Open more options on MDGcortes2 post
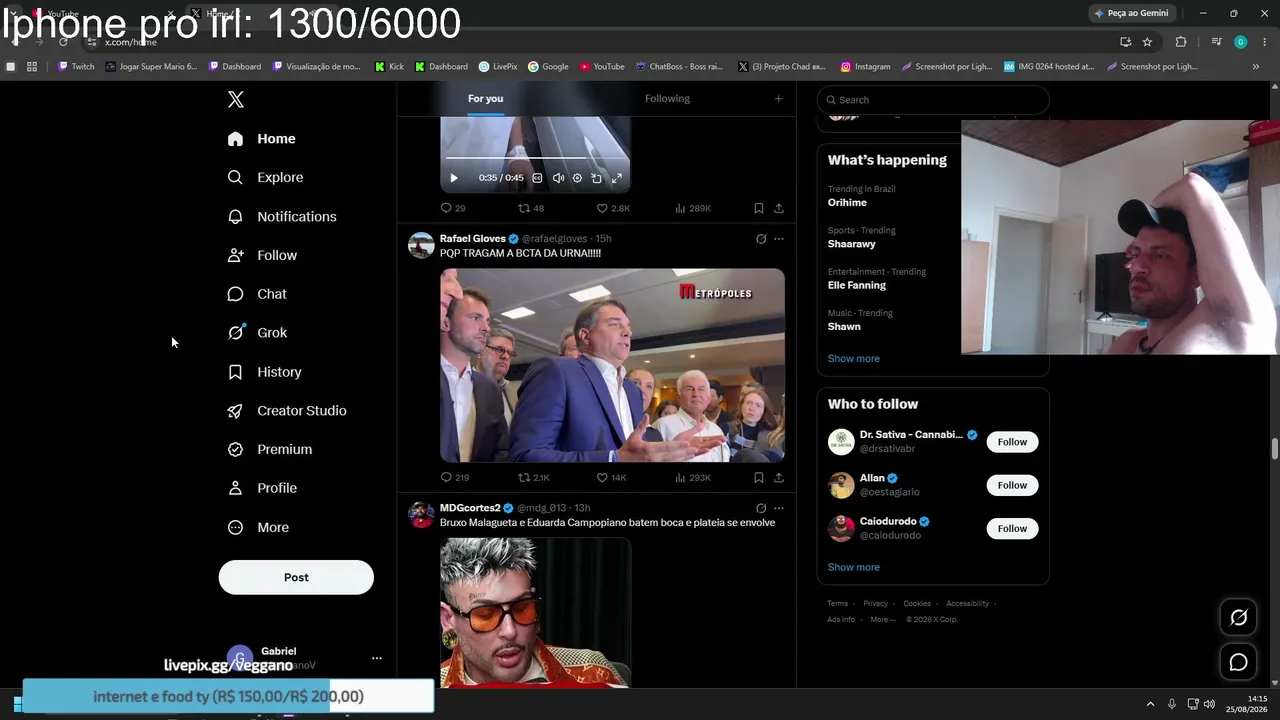Viewport: 1280px width, 720px height. (779, 508)
